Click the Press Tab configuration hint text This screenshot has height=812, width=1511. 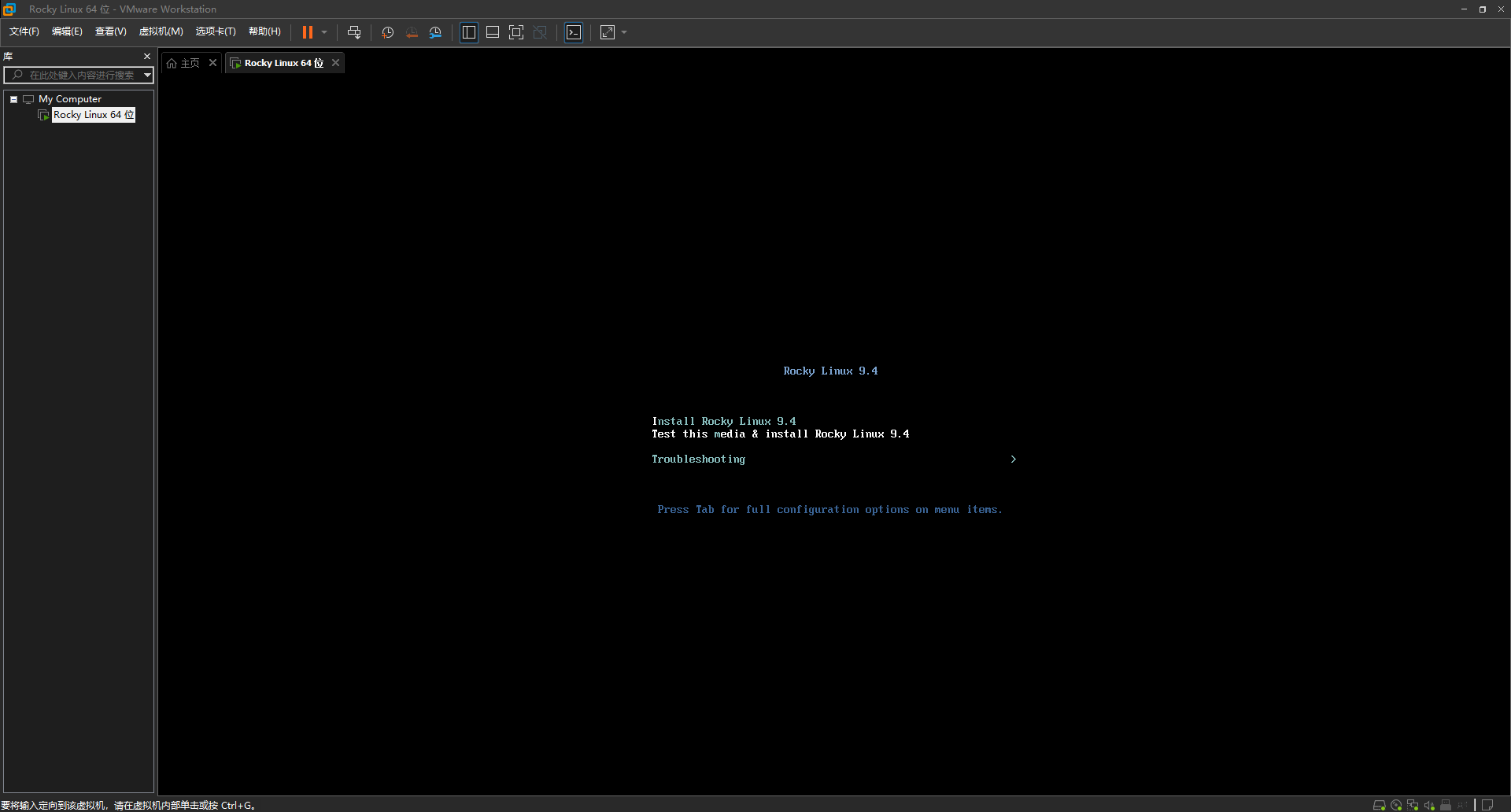point(830,509)
